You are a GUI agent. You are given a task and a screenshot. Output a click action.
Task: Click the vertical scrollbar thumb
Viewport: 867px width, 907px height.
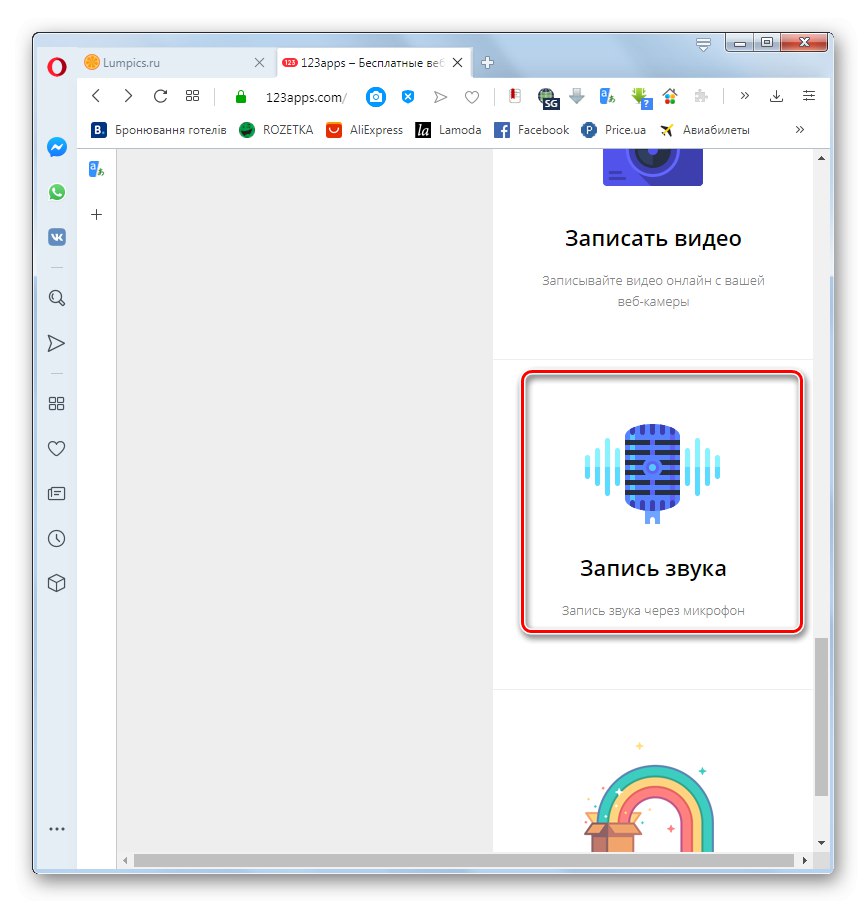click(821, 717)
